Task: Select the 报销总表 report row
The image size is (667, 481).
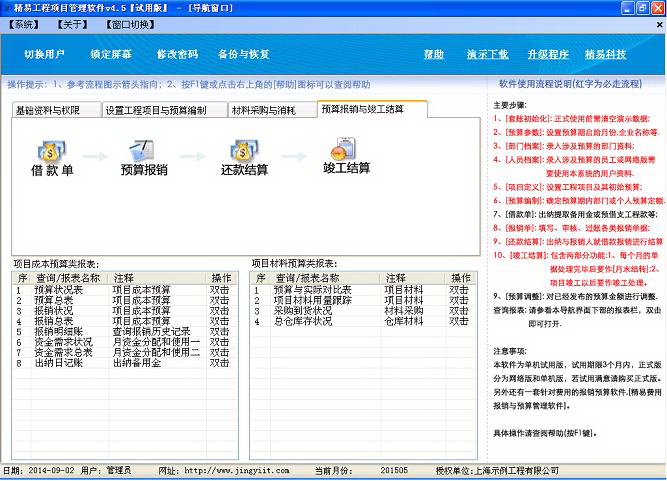Action: pos(125,321)
